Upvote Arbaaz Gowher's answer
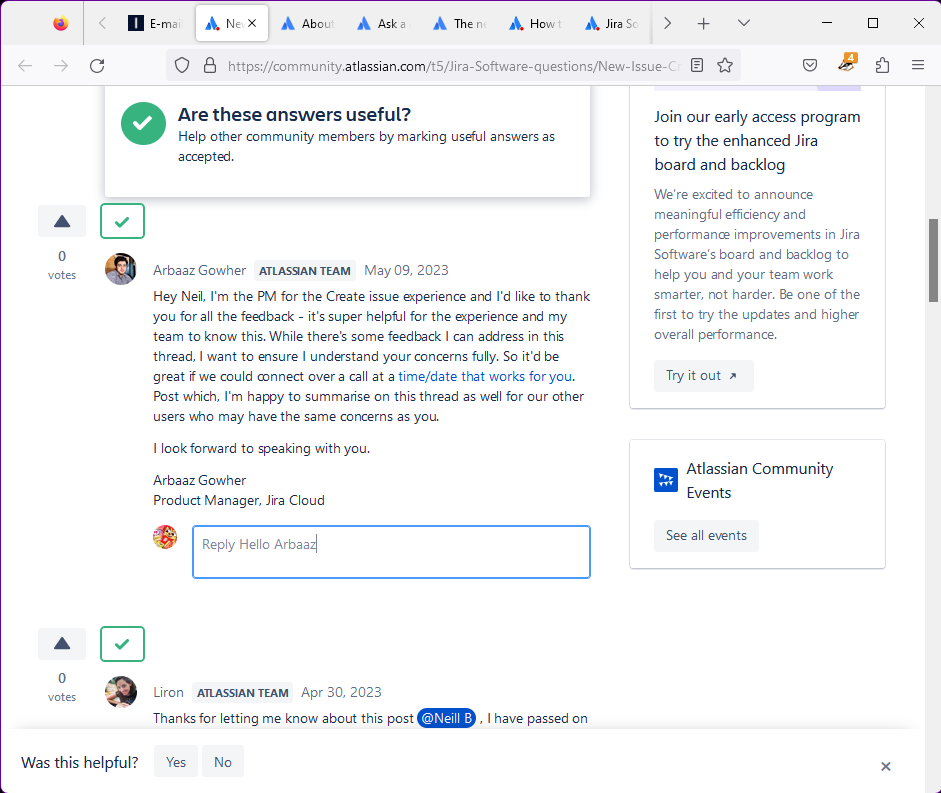The width and height of the screenshot is (941, 793). pos(62,221)
